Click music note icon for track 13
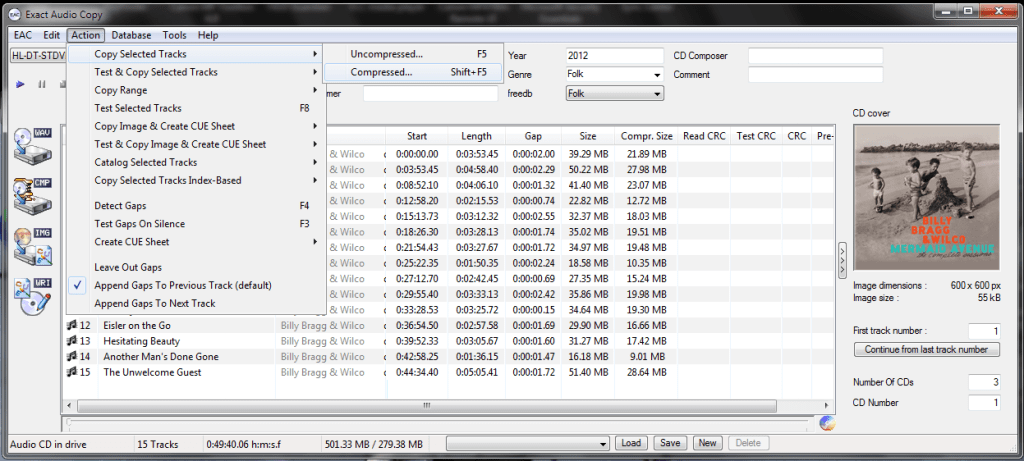This screenshot has height=461, width=1024. point(72,341)
